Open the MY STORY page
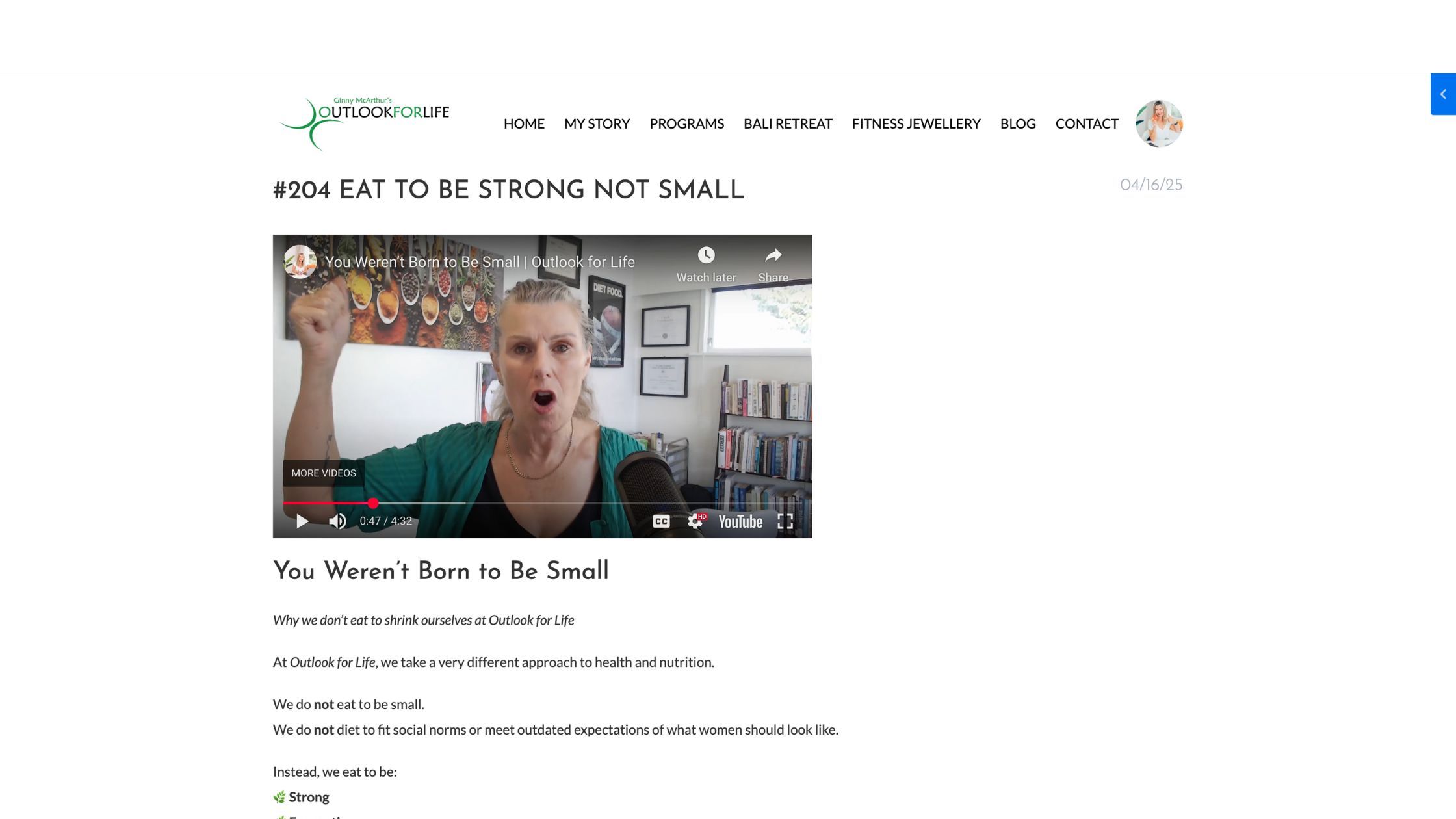The height and width of the screenshot is (819, 1456). [x=597, y=123]
